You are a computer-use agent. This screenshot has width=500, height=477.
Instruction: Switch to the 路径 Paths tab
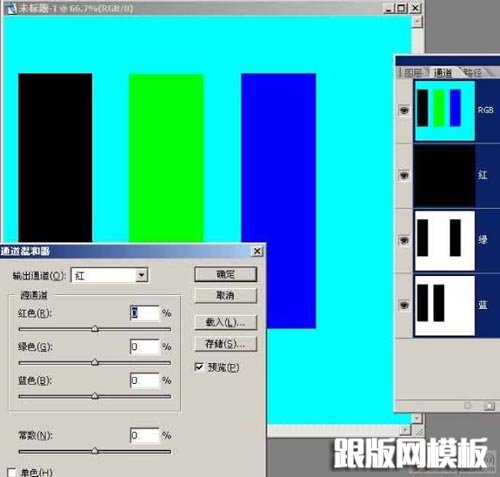pyautogui.click(x=473, y=72)
